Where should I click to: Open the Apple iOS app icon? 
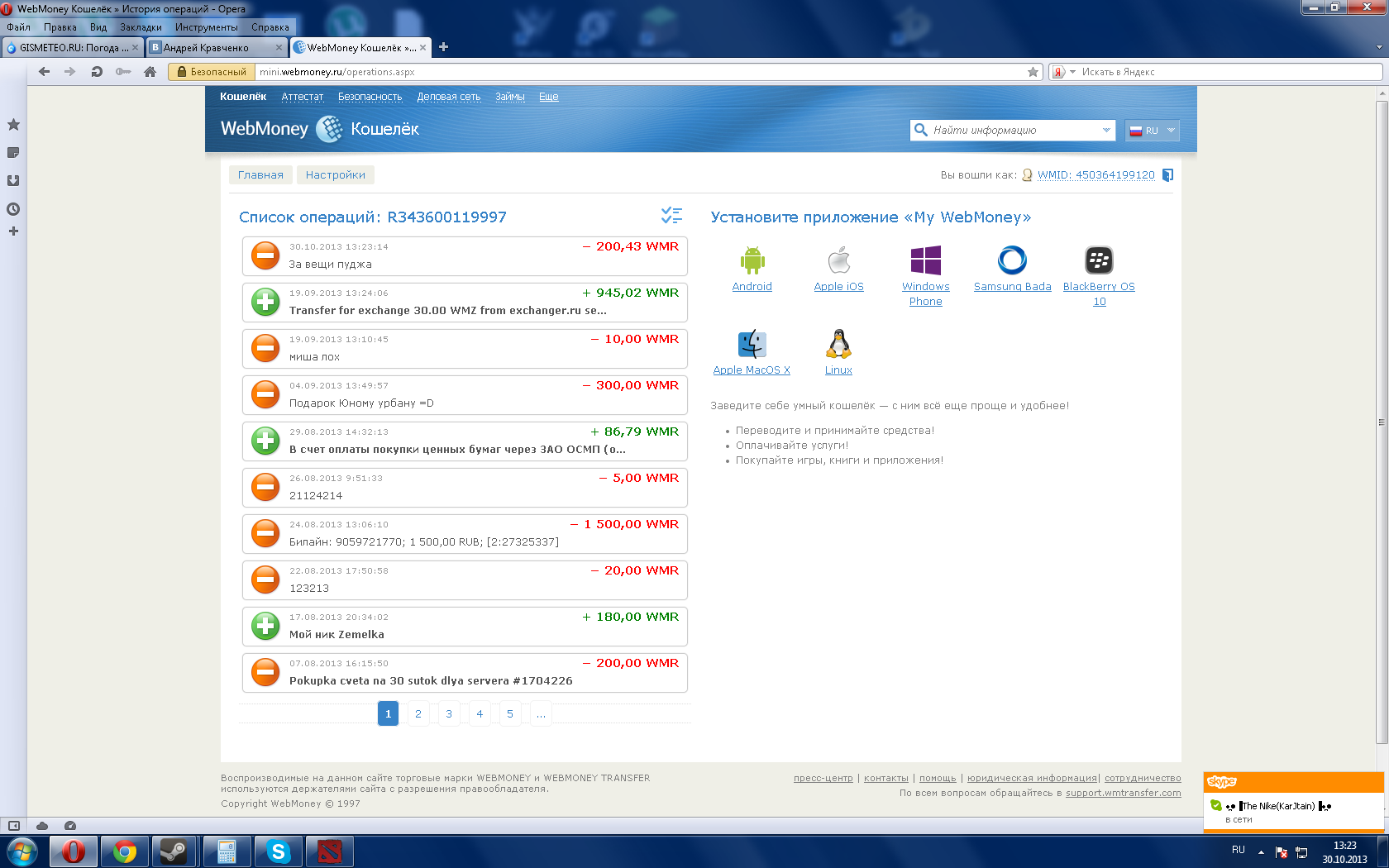coord(839,260)
